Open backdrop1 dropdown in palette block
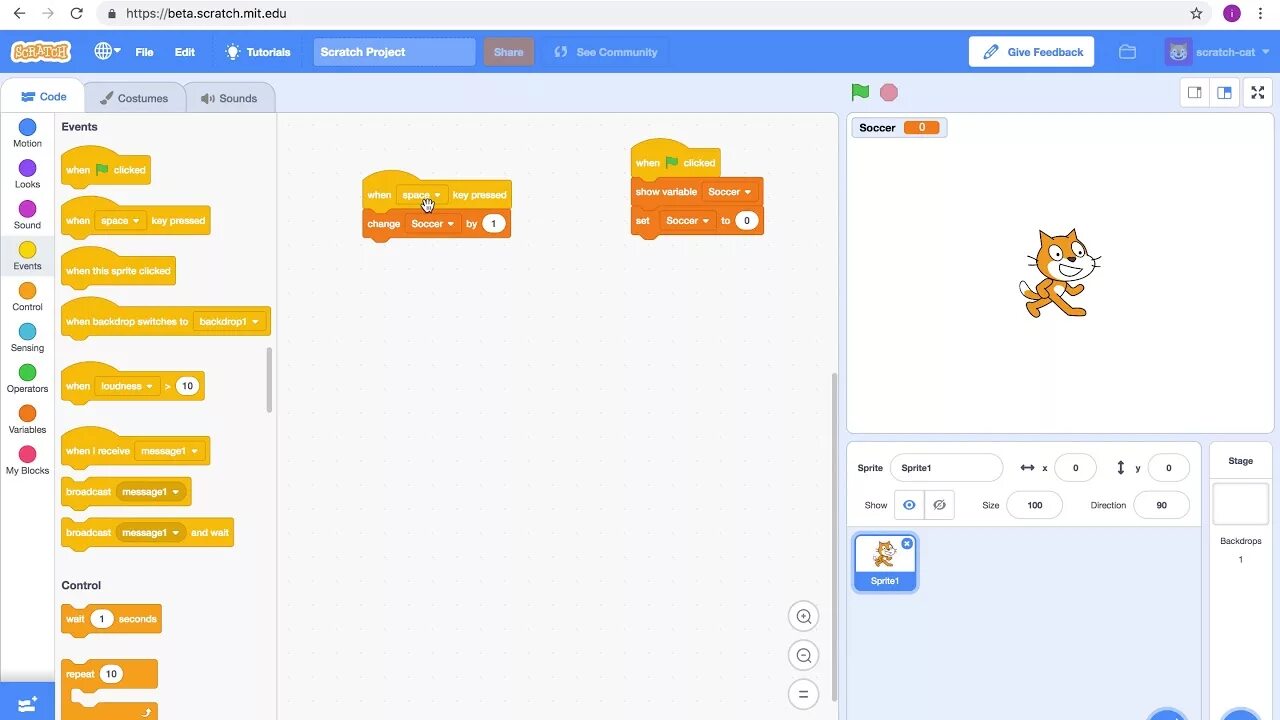The image size is (1280, 720). click(230, 322)
